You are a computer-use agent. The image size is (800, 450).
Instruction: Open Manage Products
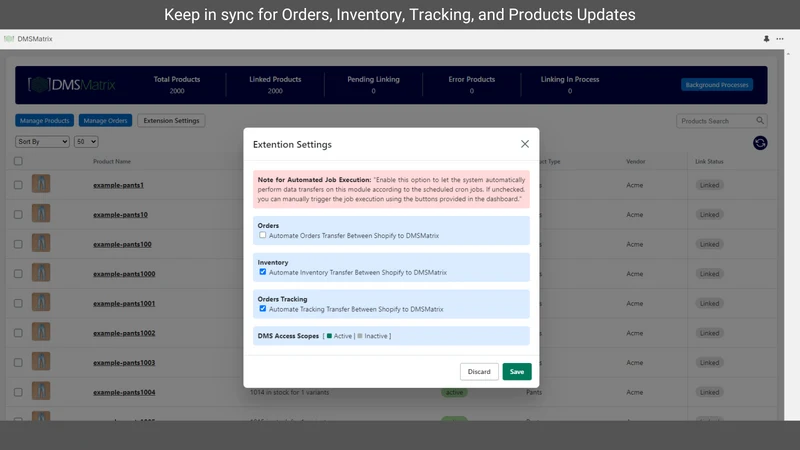pos(44,120)
